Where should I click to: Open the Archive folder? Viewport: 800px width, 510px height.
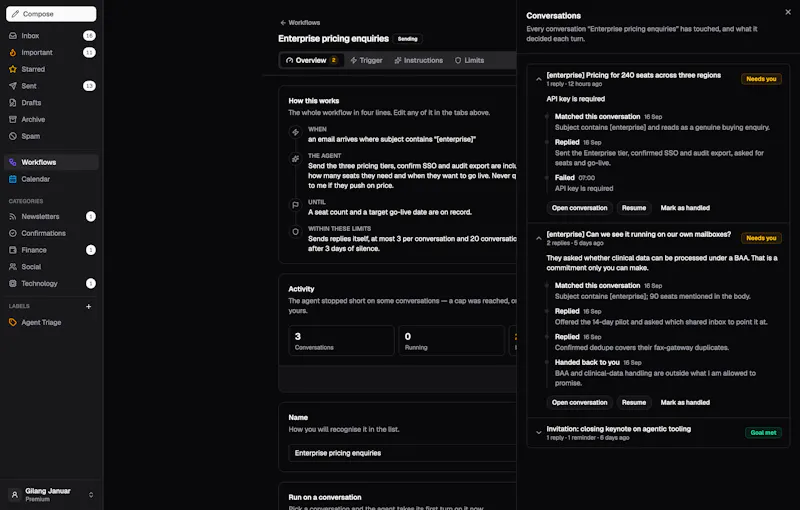[x=51, y=119]
